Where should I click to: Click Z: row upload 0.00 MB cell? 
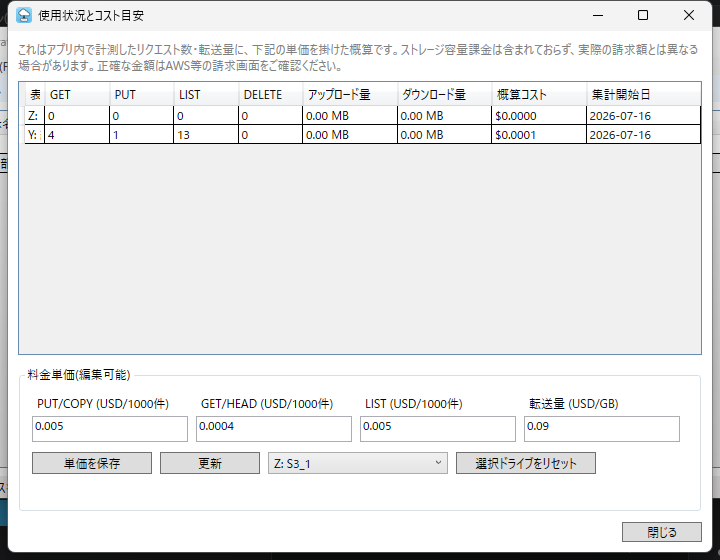tap(350, 116)
